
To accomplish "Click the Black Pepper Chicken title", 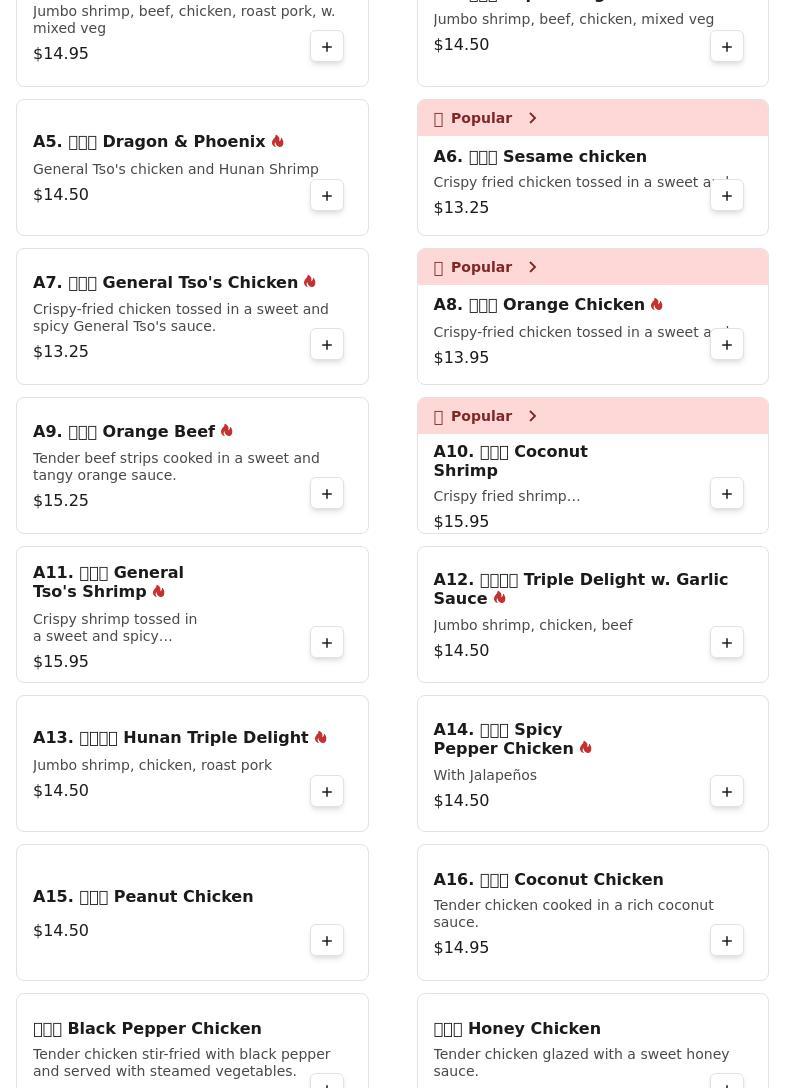I will click(x=147, y=1029).
